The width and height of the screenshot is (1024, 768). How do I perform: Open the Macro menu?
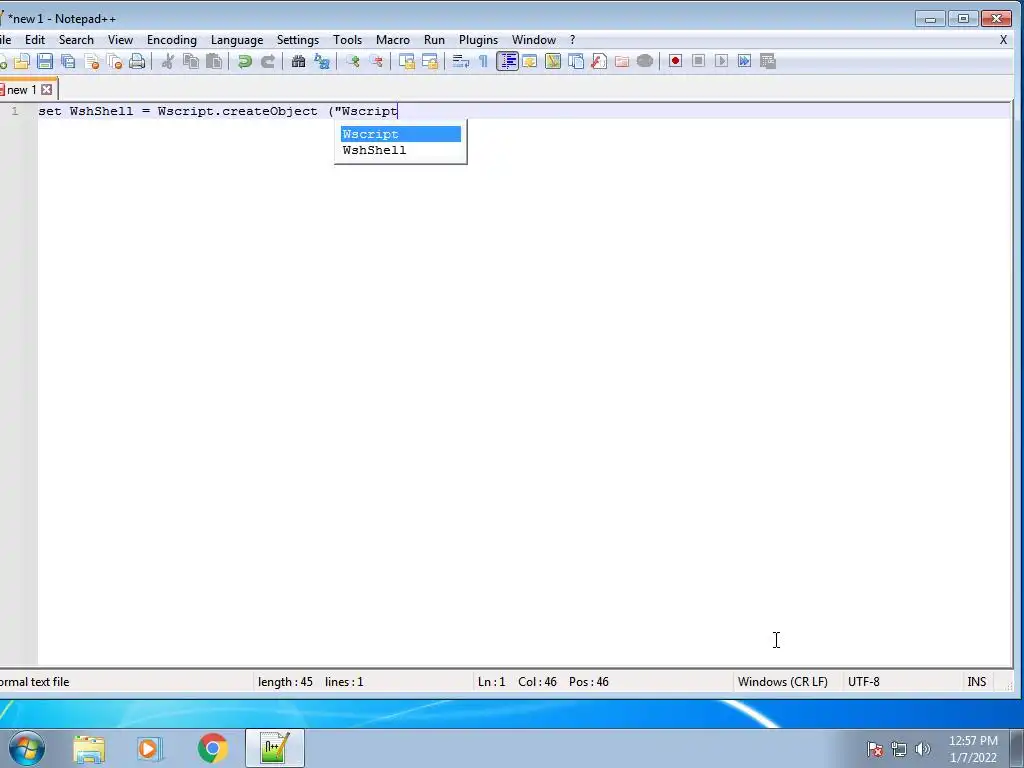click(392, 40)
